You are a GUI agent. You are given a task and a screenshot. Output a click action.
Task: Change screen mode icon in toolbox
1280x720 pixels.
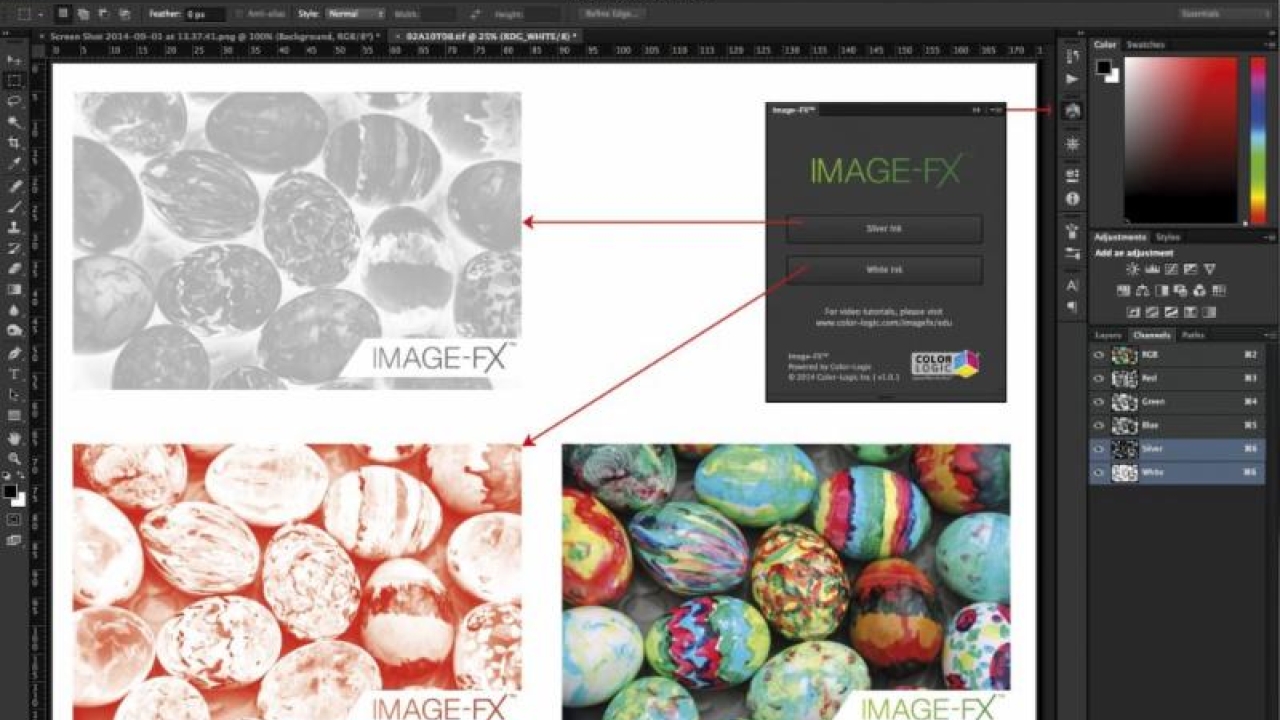(x=14, y=540)
